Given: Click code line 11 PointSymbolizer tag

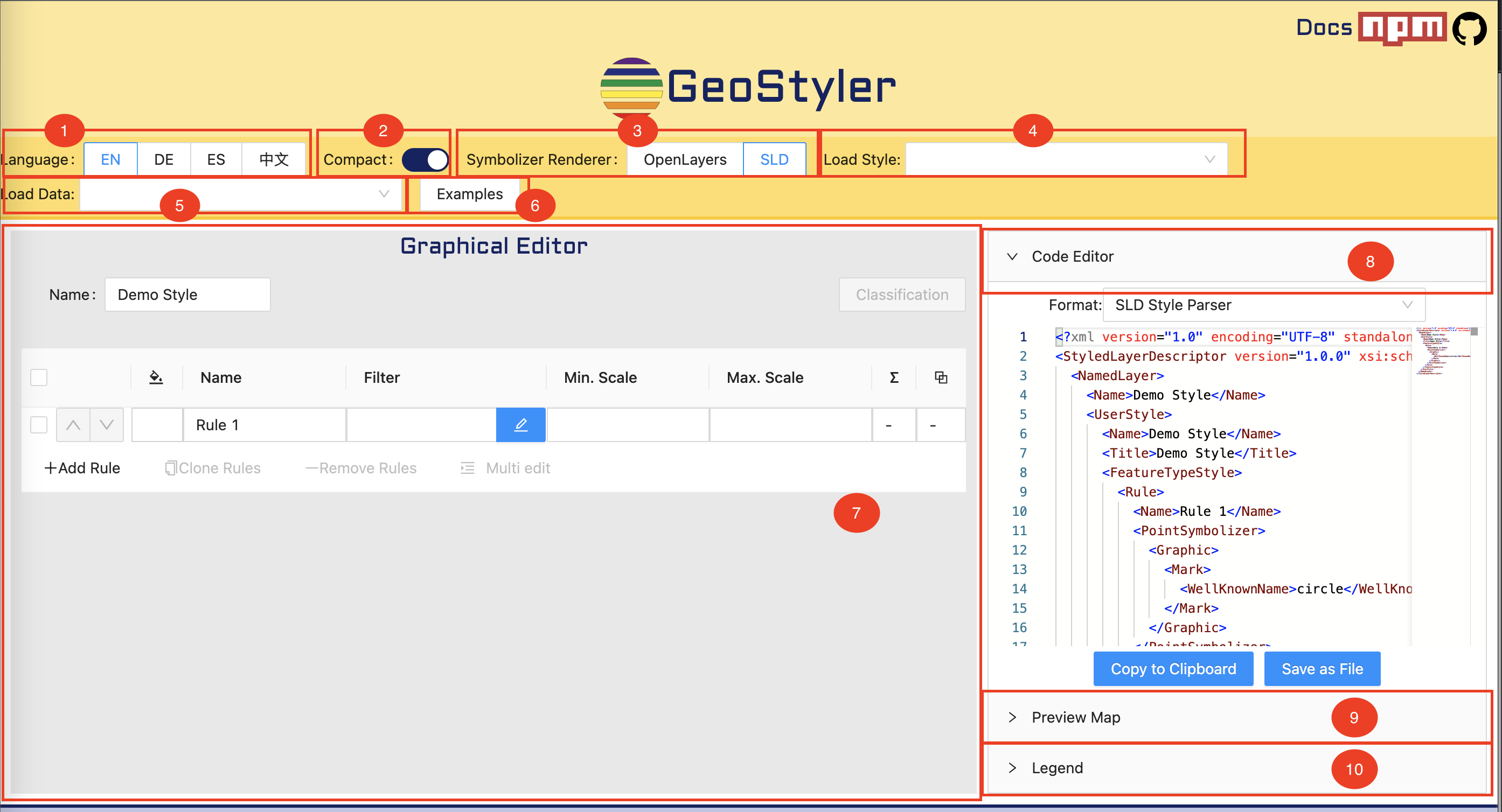Looking at the screenshot, I should click(x=1199, y=530).
